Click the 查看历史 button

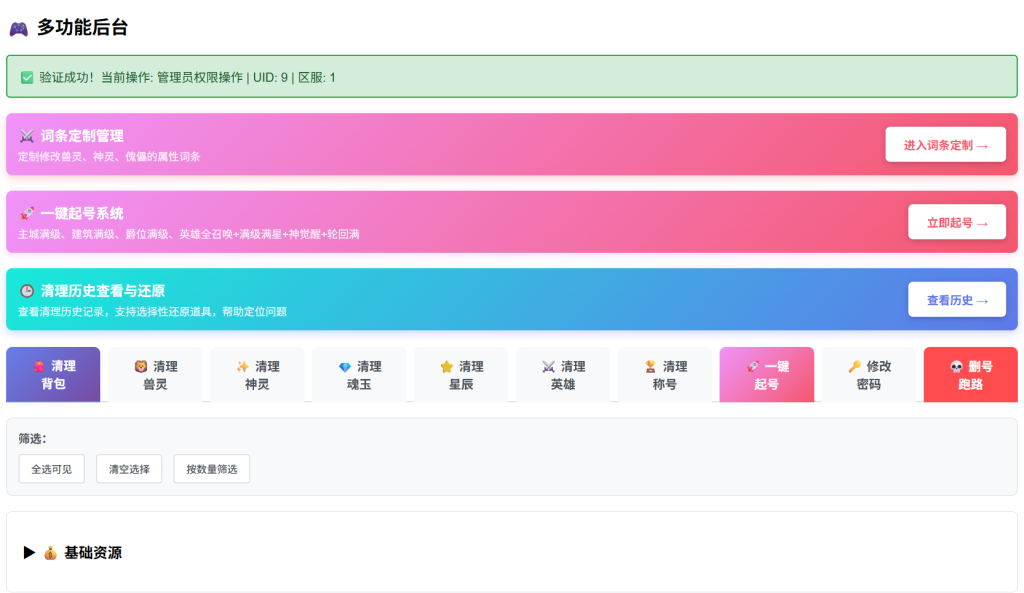pos(957,300)
